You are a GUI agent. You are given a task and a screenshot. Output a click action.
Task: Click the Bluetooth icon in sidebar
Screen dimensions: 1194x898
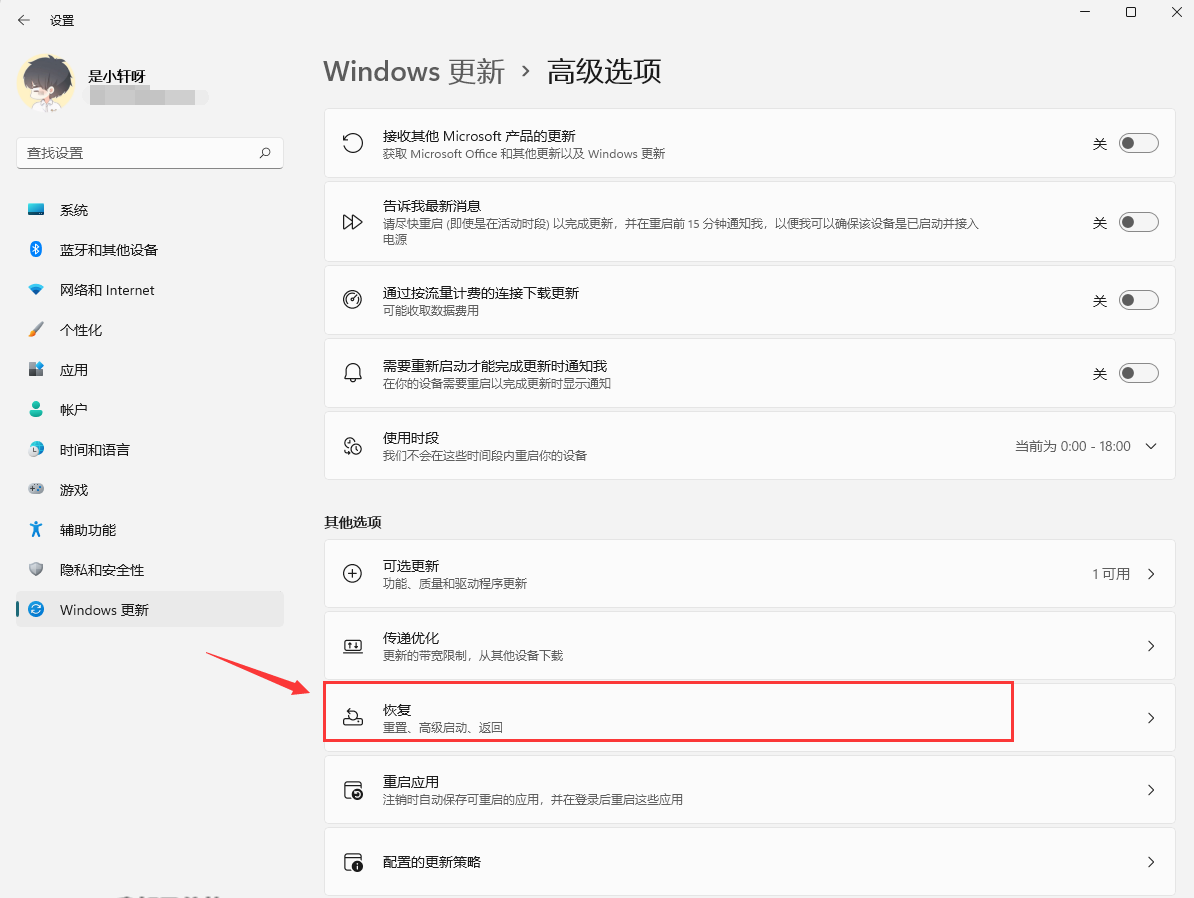36,250
